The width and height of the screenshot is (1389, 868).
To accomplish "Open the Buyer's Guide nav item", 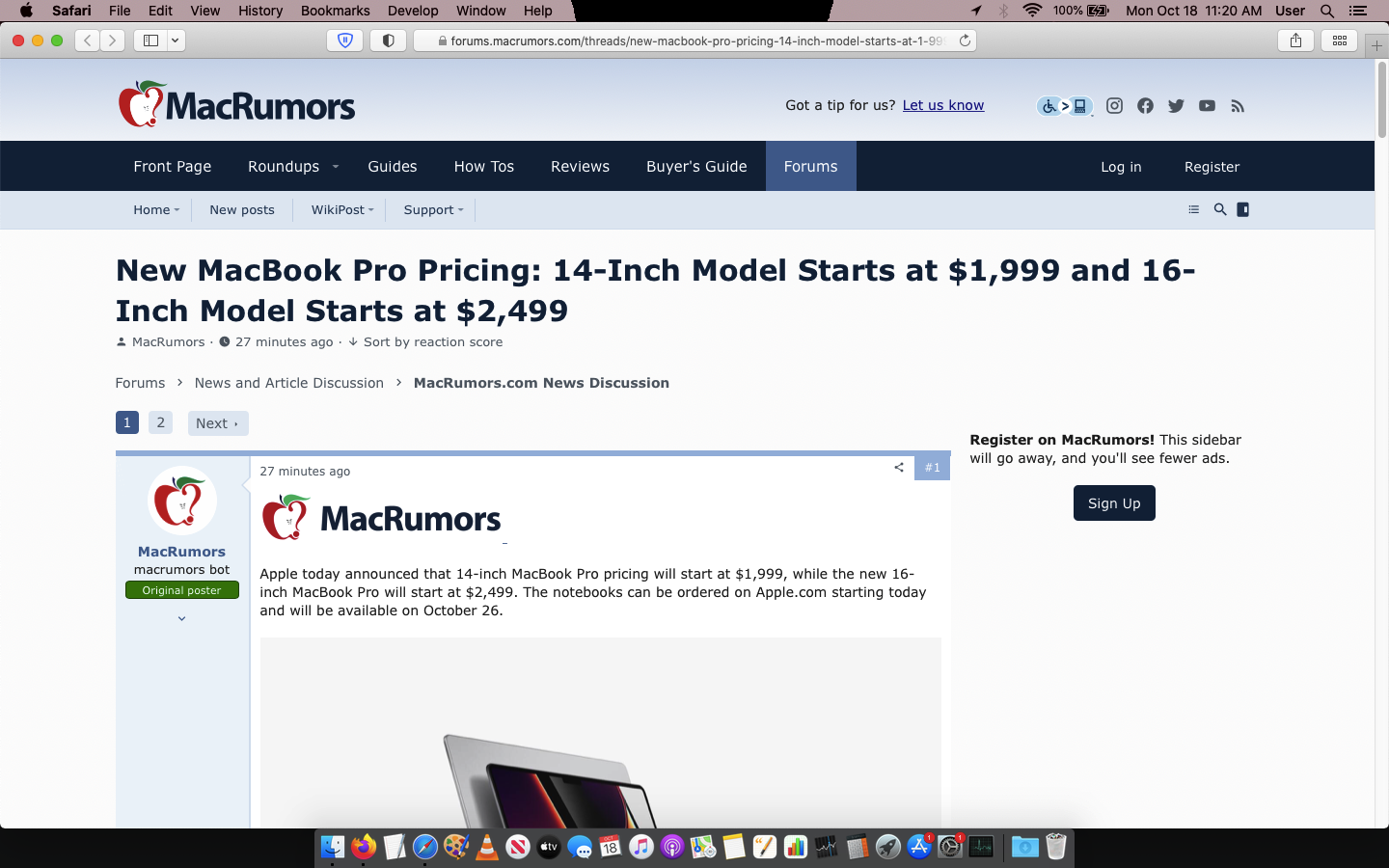I will [x=696, y=166].
